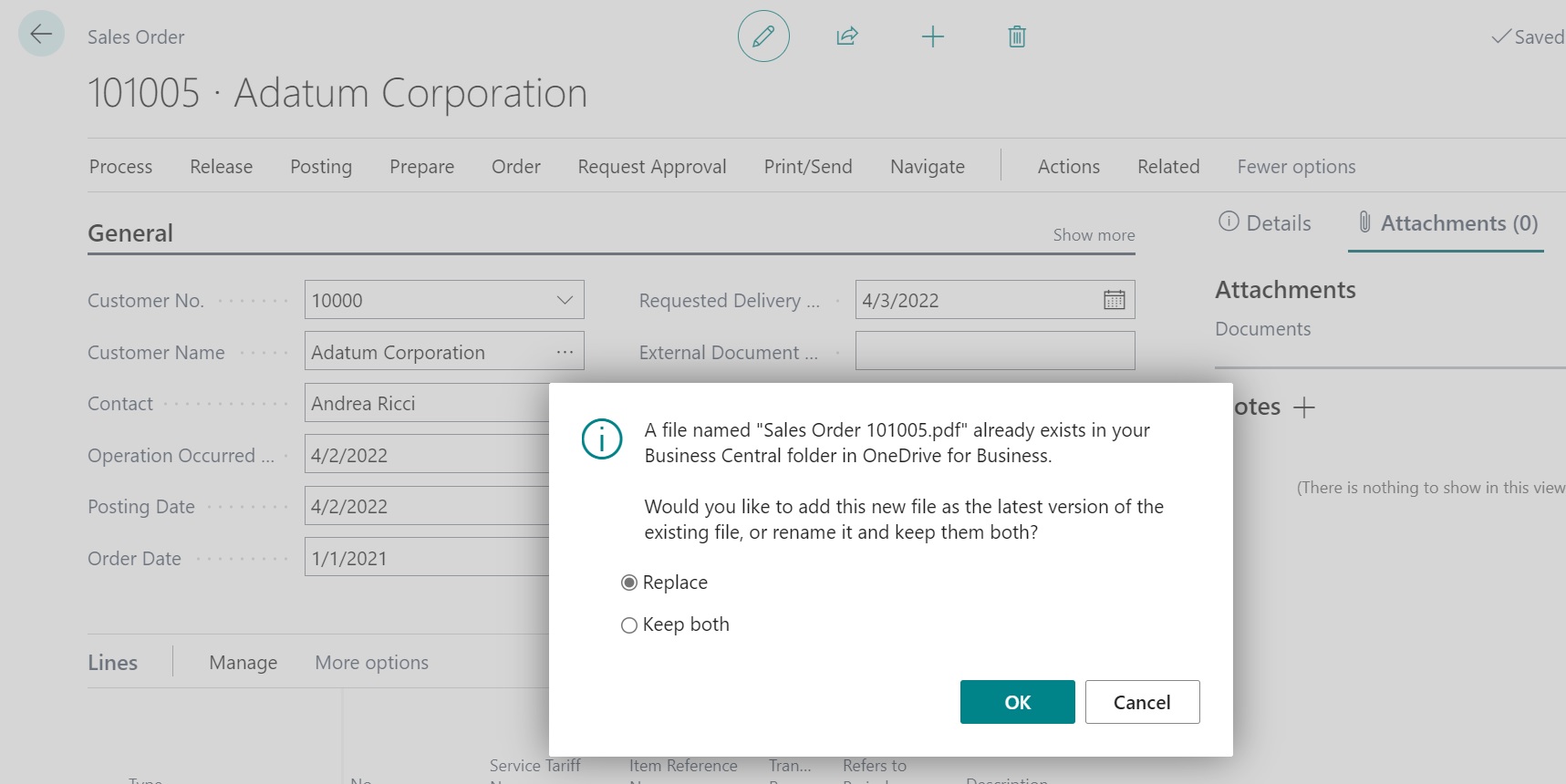
Task: Click the plus icon beside Notes
Action: (x=1304, y=407)
